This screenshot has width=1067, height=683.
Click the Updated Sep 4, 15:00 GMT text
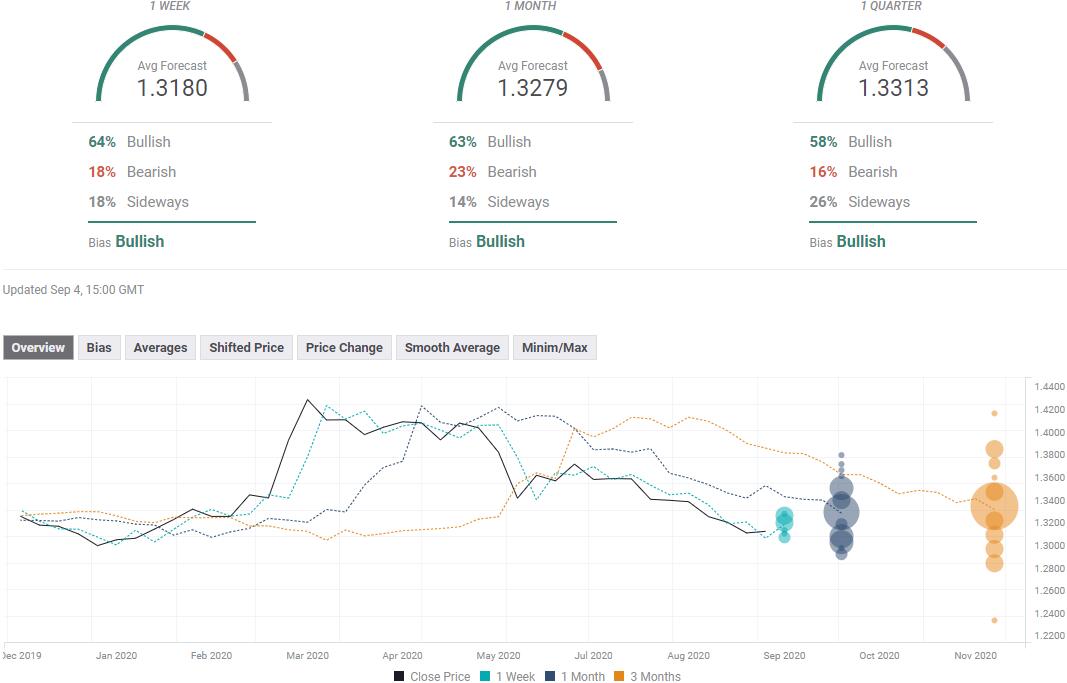point(73,290)
